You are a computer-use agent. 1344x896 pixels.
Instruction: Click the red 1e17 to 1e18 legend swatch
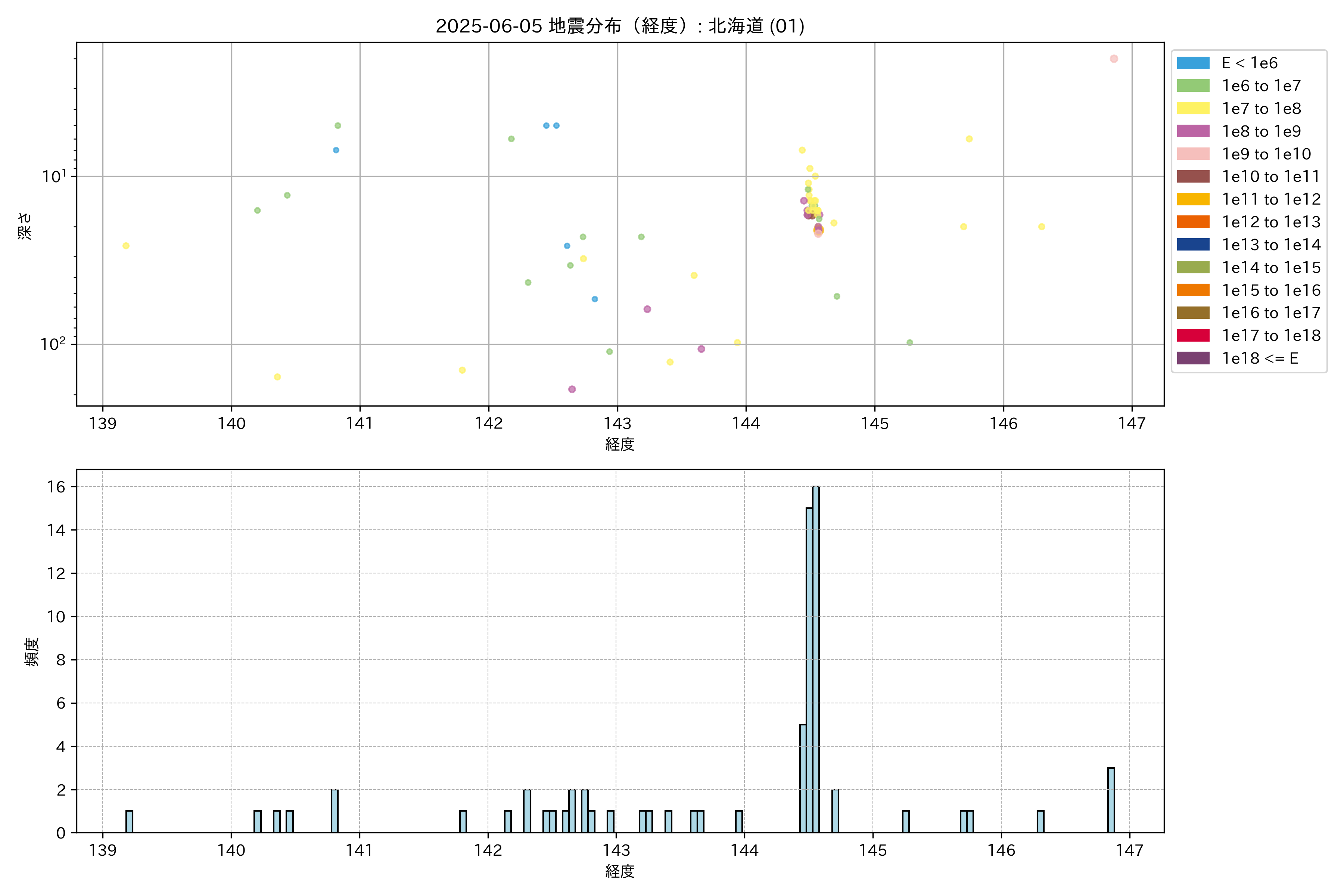pos(1192,335)
